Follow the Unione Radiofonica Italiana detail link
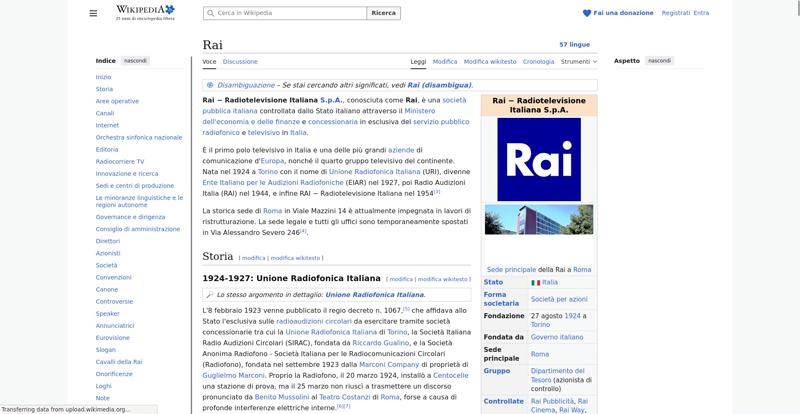The height and width of the screenshot is (414, 800). pos(374,295)
